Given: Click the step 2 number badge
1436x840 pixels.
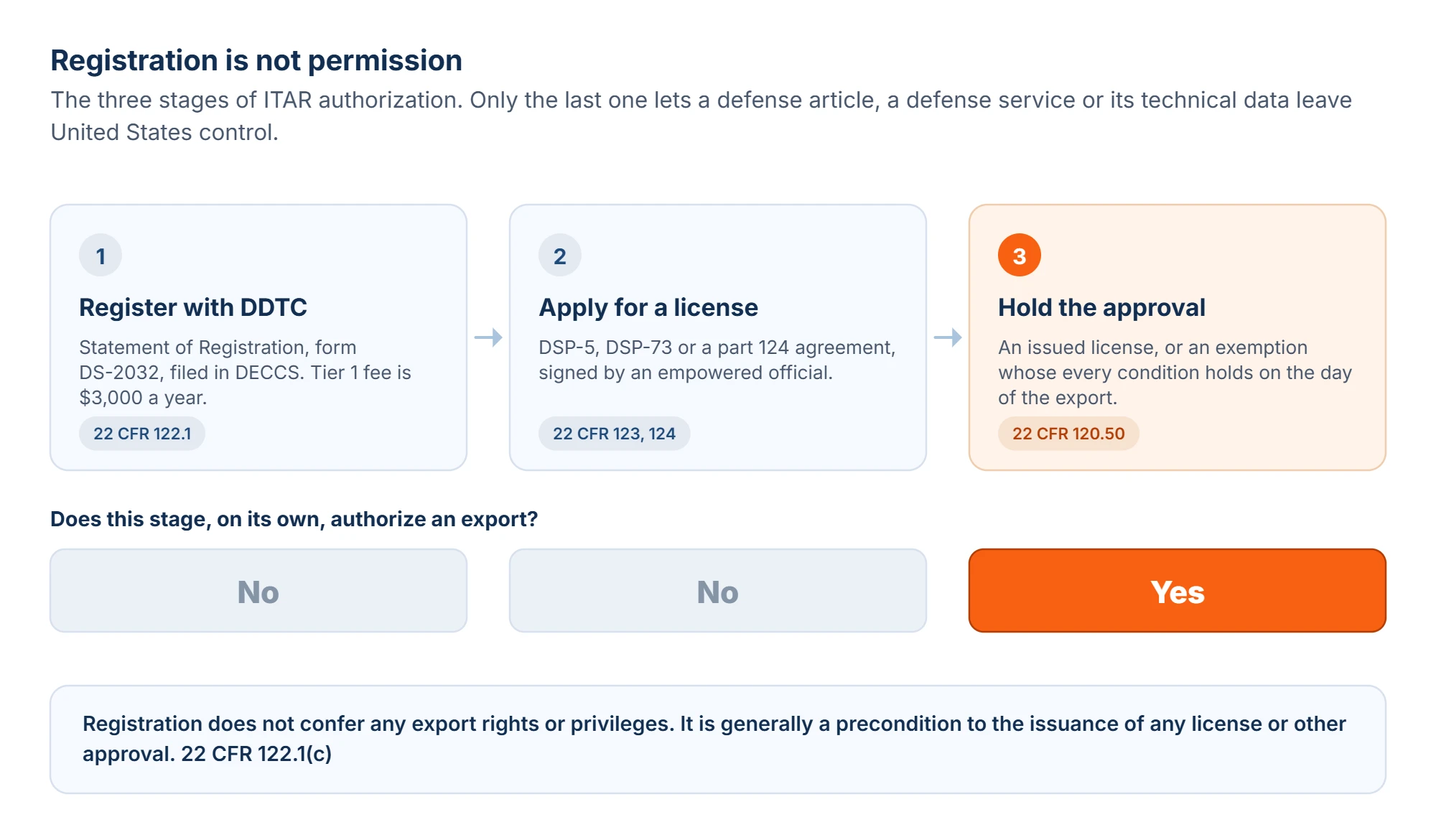Looking at the screenshot, I should [x=560, y=255].
